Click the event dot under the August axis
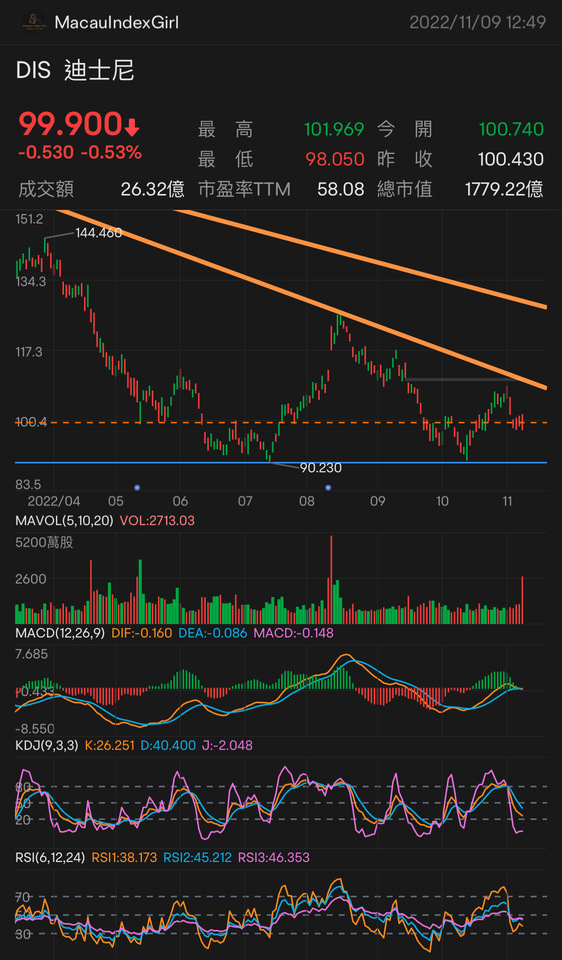Image resolution: width=562 pixels, height=960 pixels. click(328, 487)
